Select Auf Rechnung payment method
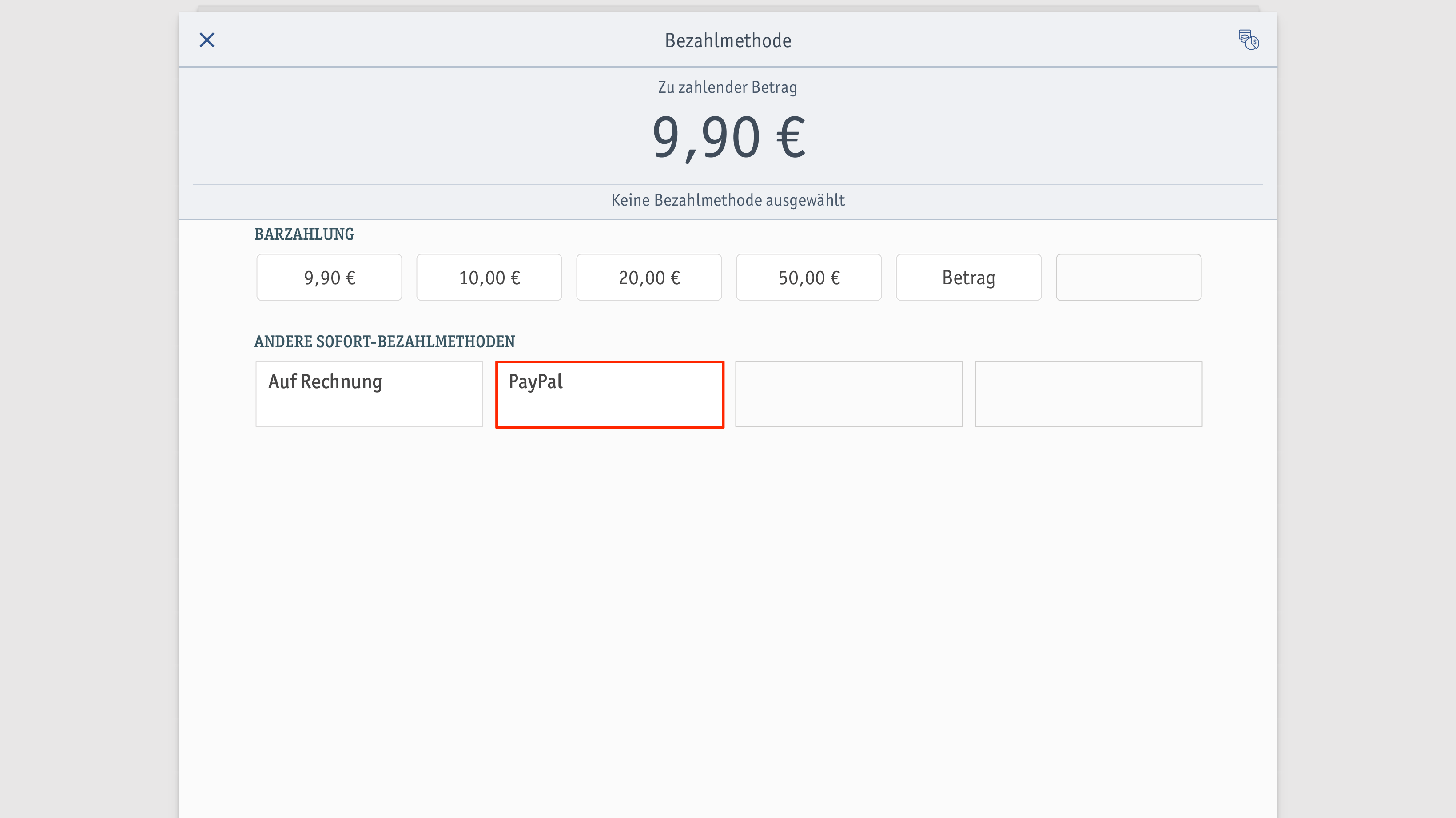Image resolution: width=1456 pixels, height=818 pixels. tap(369, 394)
